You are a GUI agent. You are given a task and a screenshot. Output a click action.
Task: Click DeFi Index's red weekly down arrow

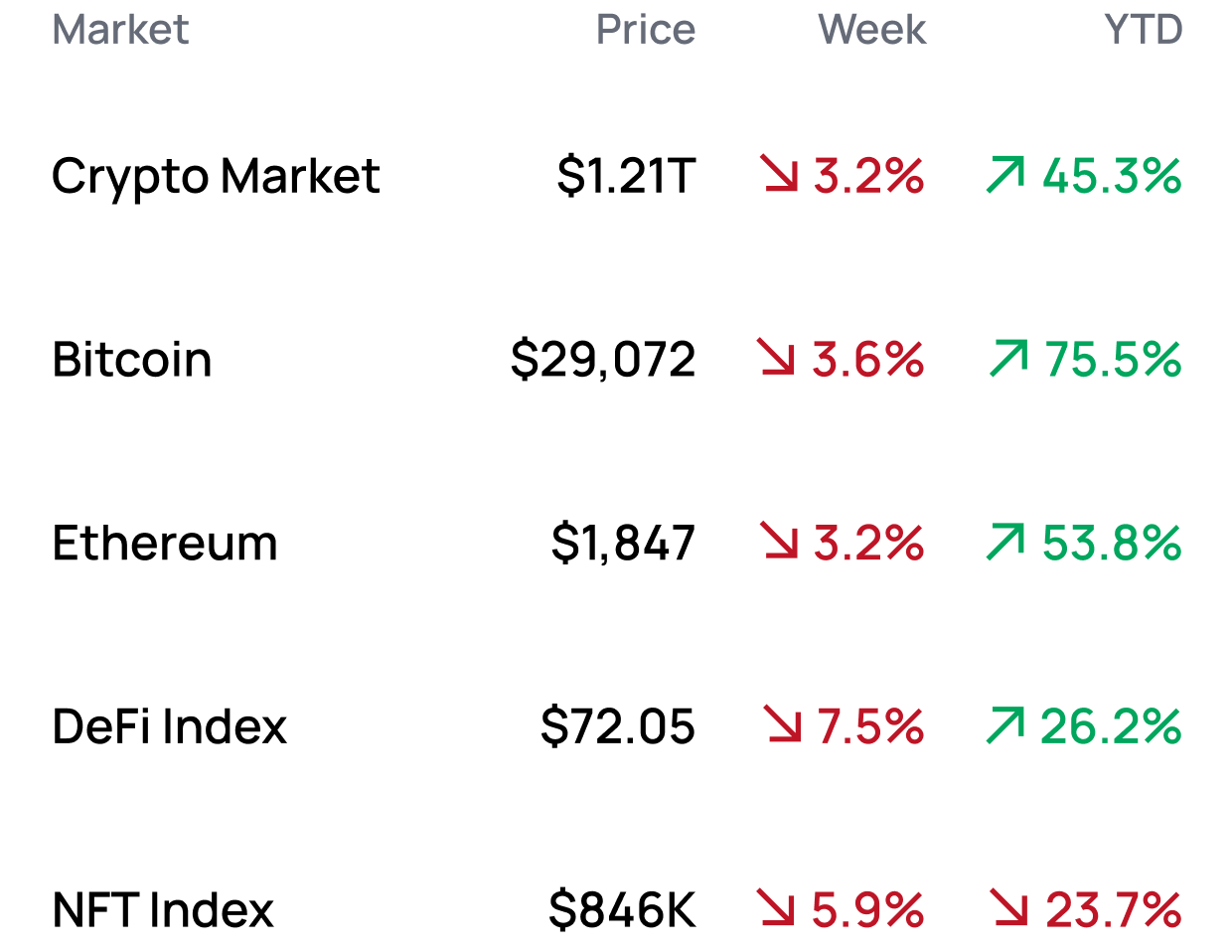[x=783, y=724]
